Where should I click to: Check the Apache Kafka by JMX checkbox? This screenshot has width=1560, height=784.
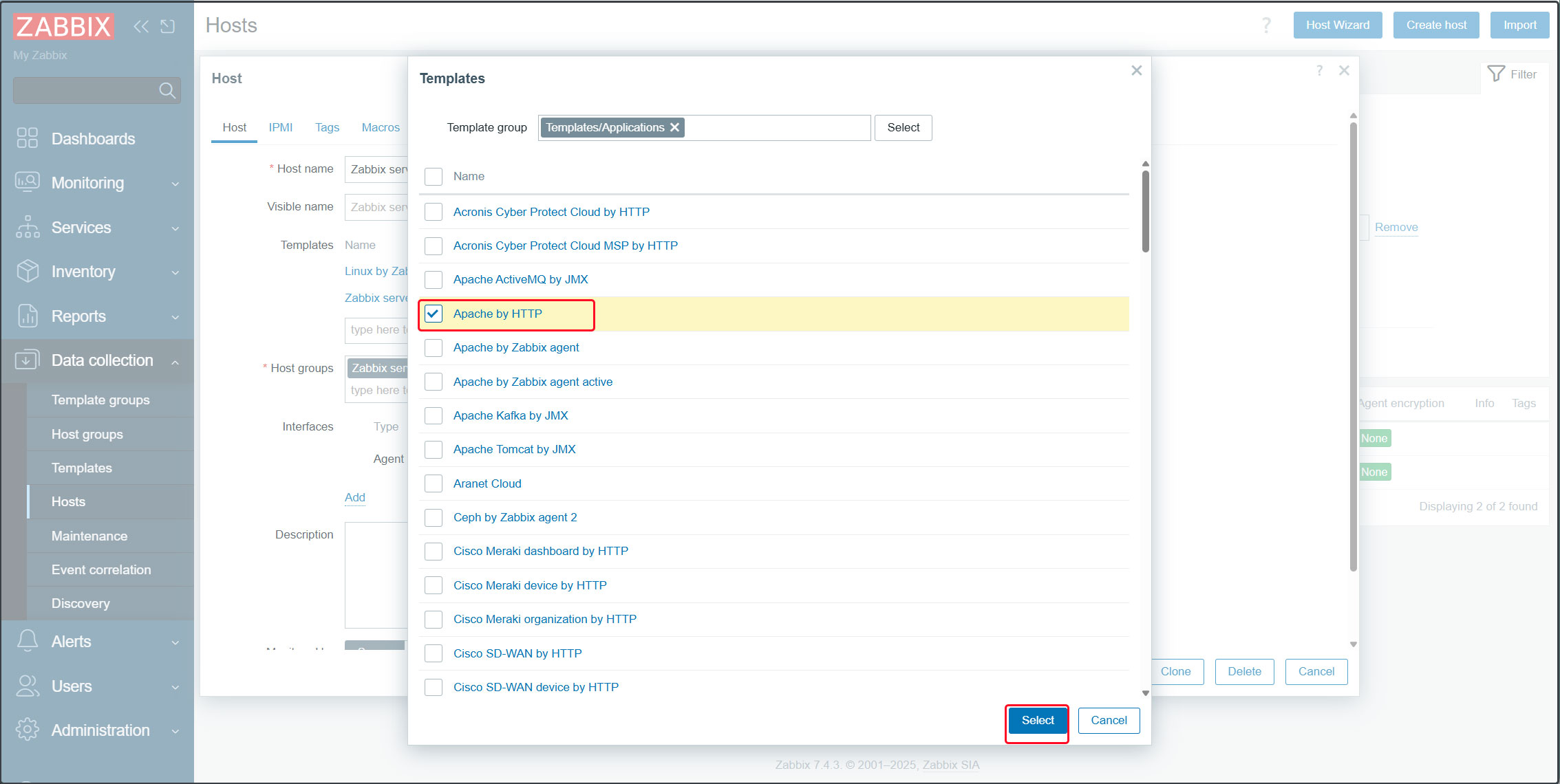(x=434, y=415)
